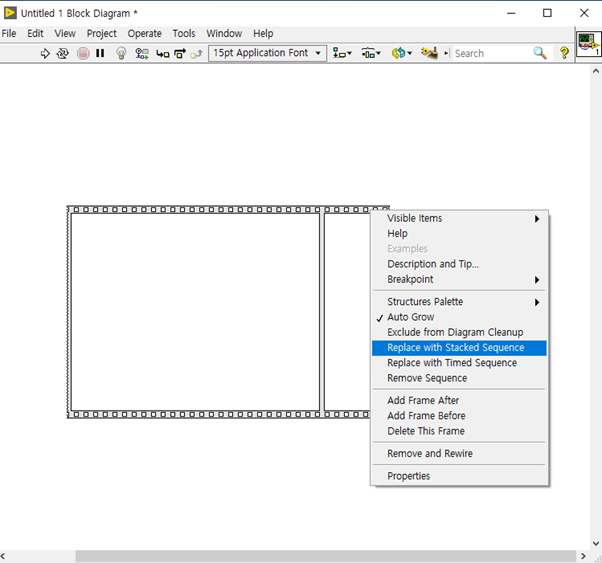The height and width of the screenshot is (563, 602).
Task: Expand the Structures Palette submenu
Action: pos(459,302)
